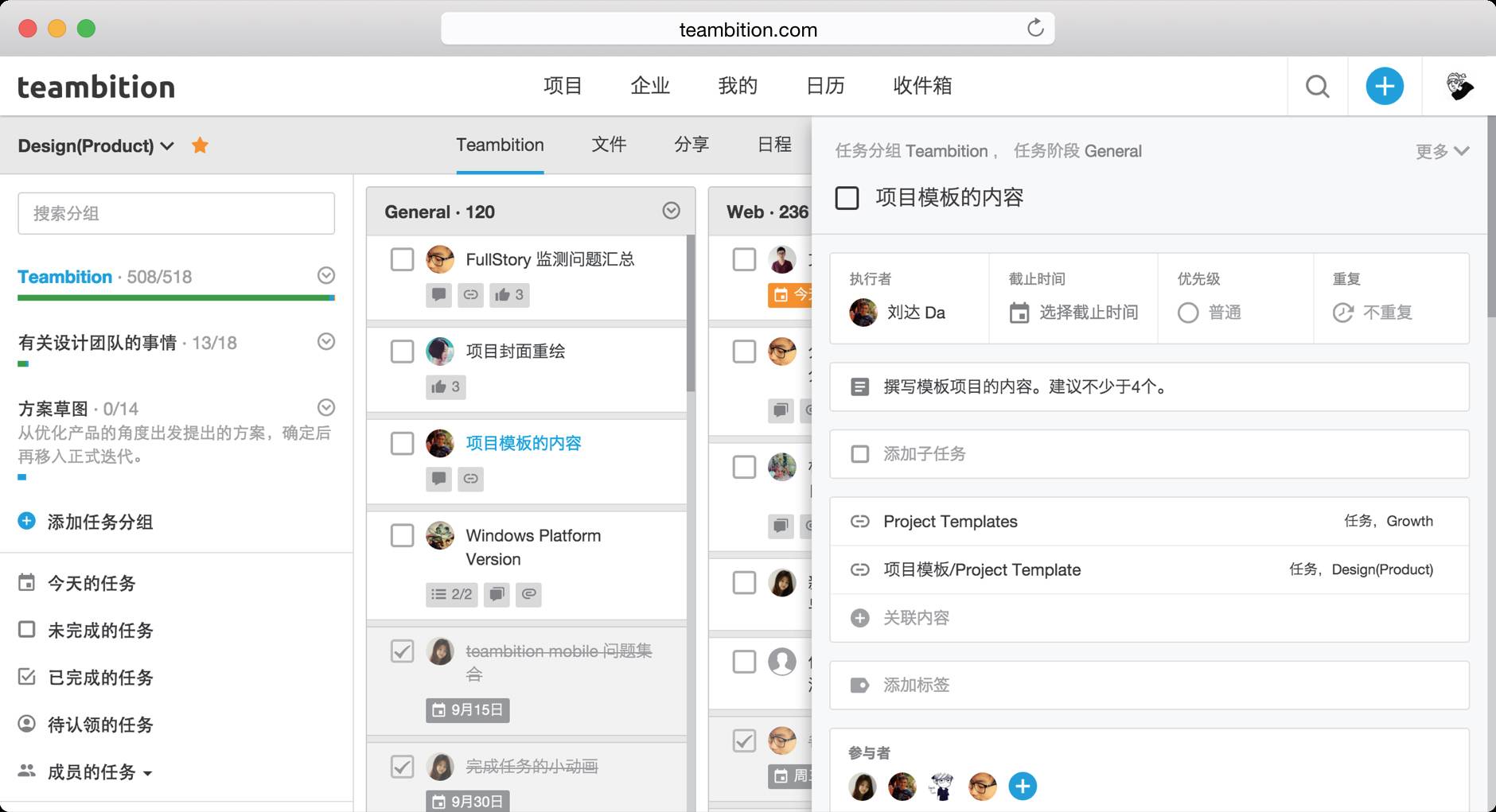The image size is (1496, 812).
Task: Click the 3 likes badge on FullStory task
Action: pyautogui.click(x=509, y=295)
